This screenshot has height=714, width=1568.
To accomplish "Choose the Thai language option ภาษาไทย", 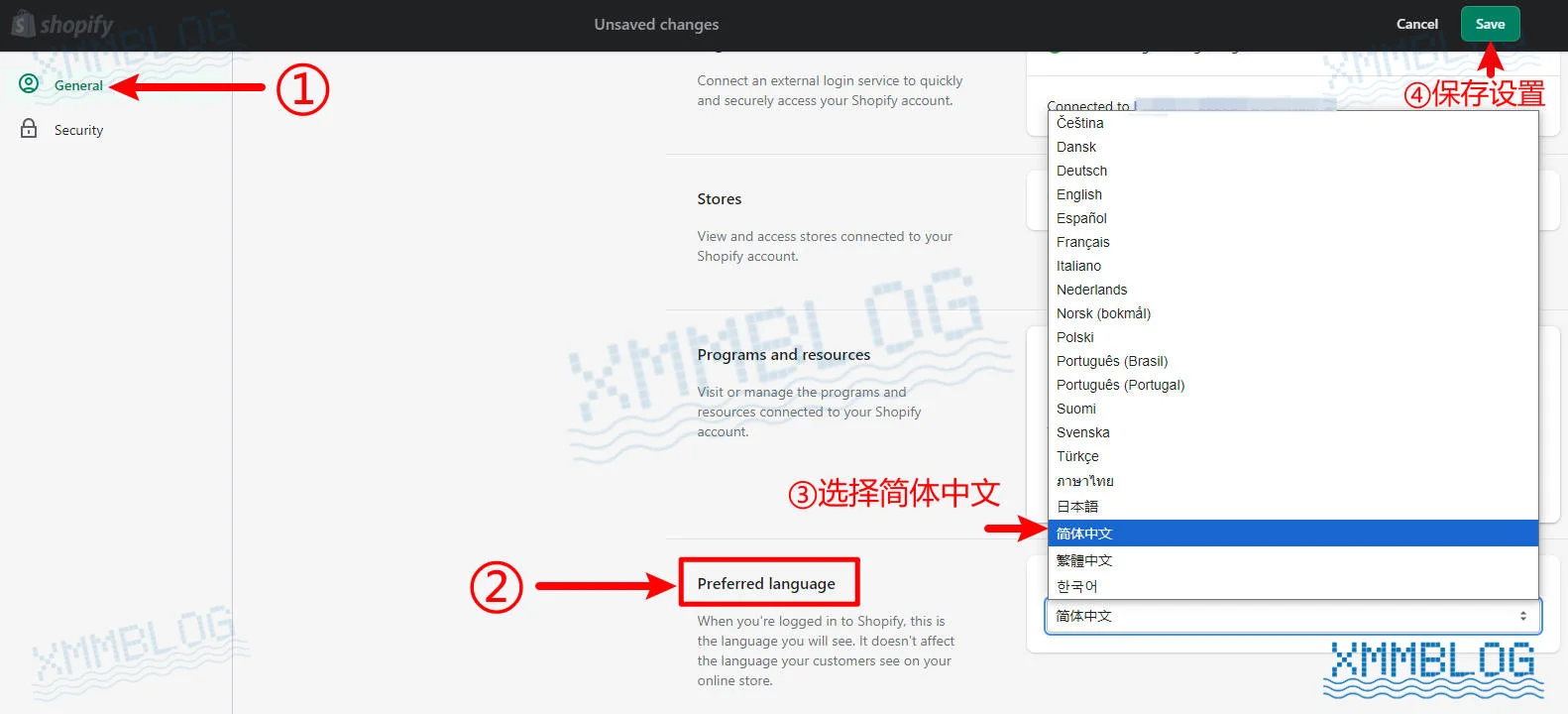I will pyautogui.click(x=1292, y=481).
